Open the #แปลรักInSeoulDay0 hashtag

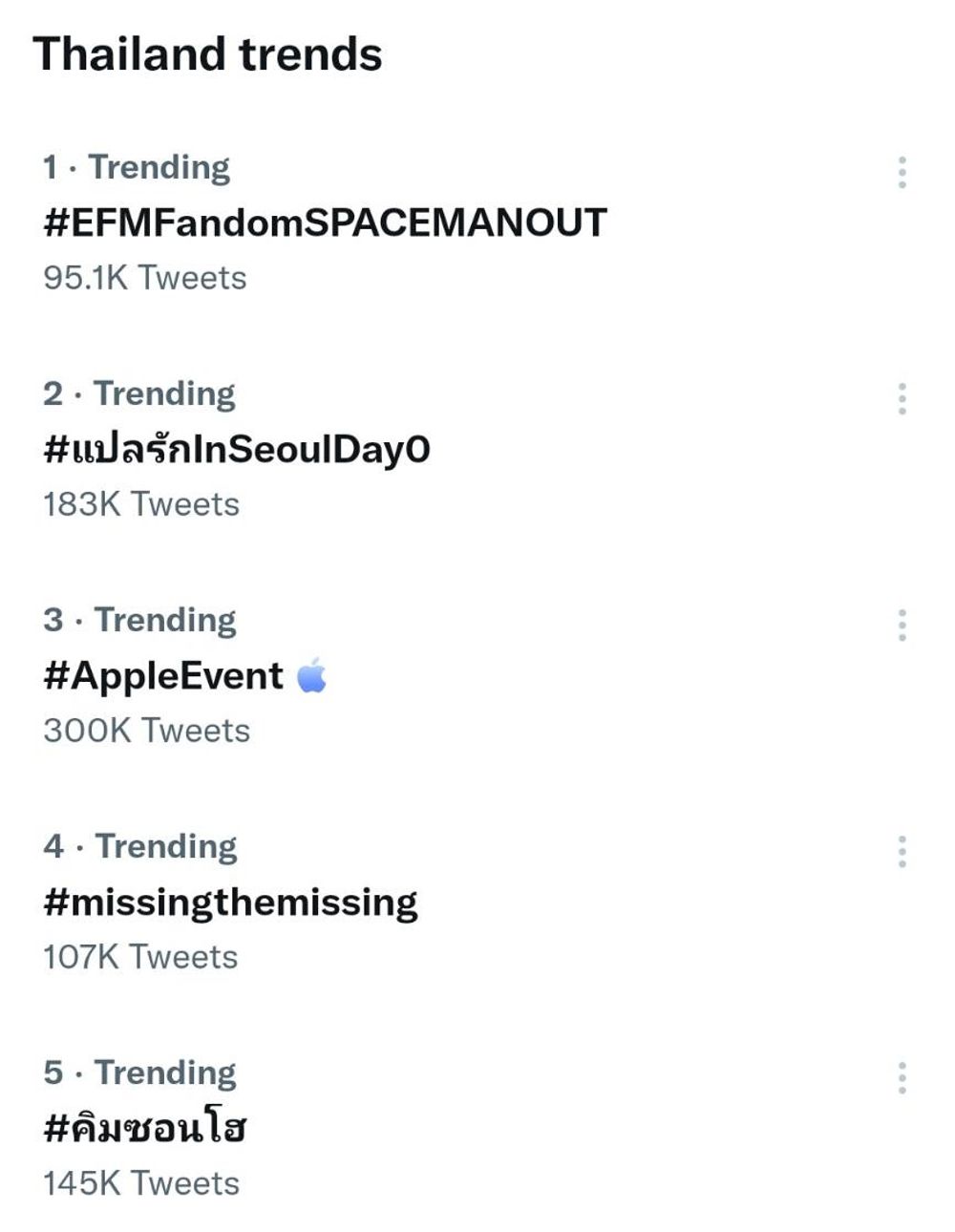coord(237,447)
